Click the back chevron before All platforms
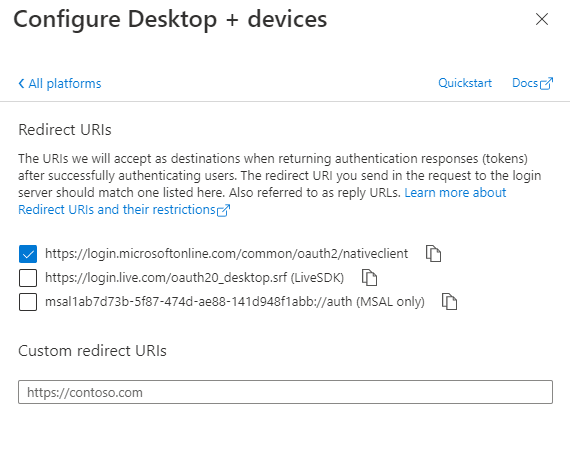 point(21,84)
